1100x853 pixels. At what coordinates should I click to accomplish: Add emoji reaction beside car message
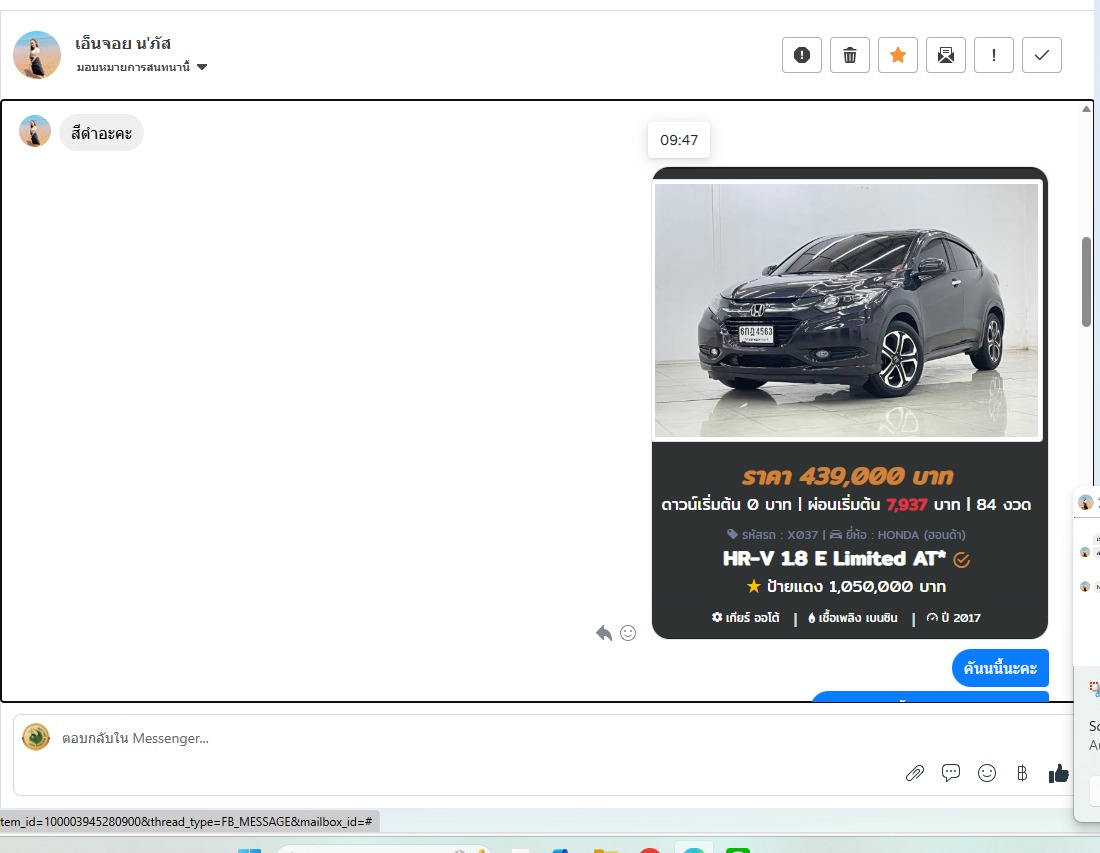628,633
